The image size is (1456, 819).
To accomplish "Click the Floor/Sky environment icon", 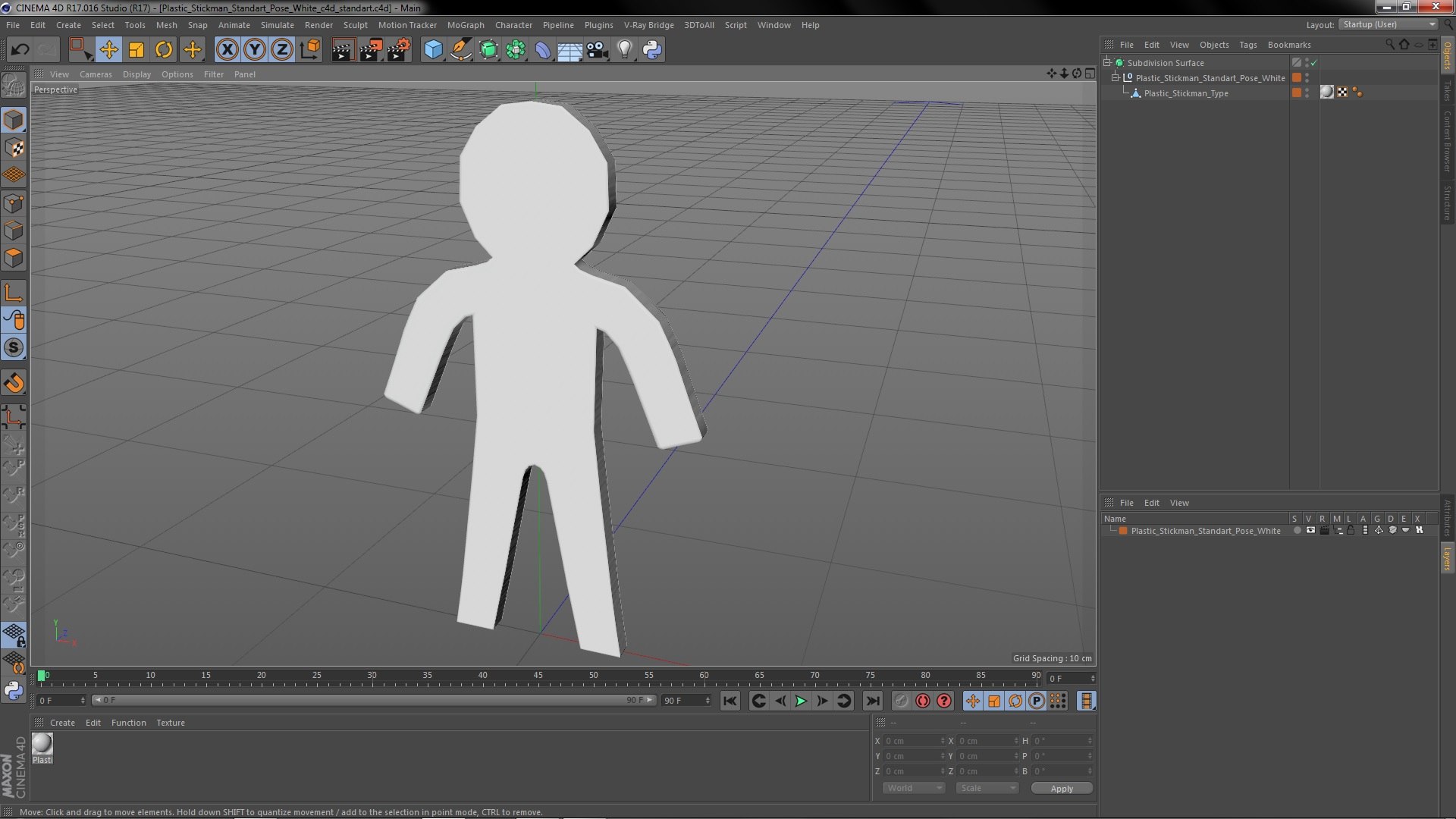I will coord(570,50).
